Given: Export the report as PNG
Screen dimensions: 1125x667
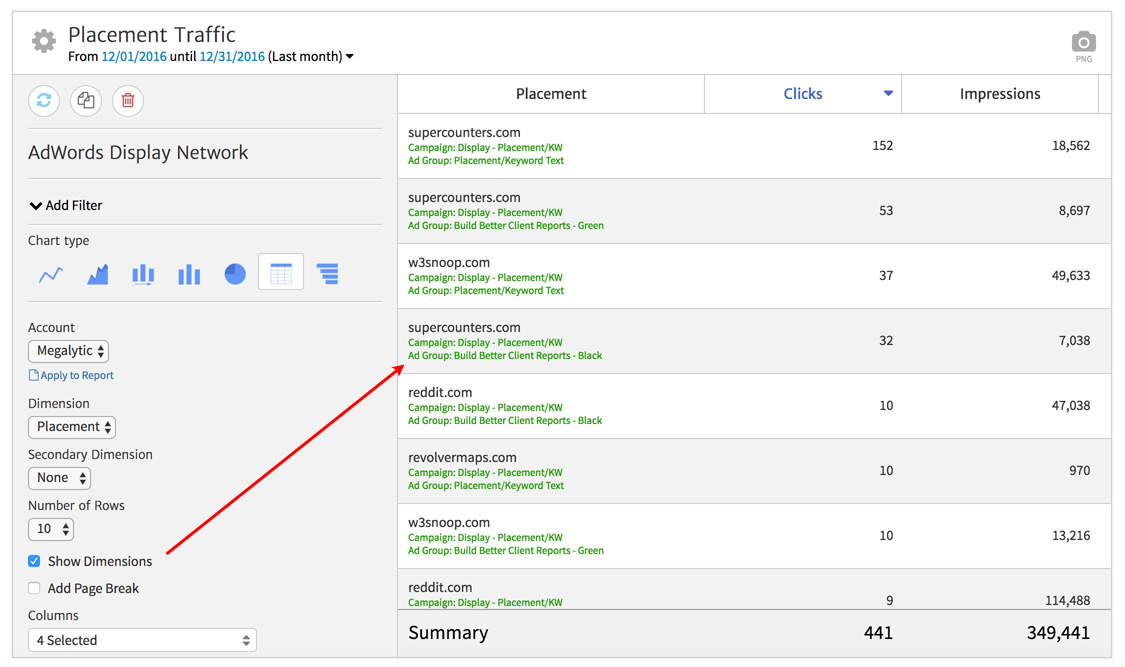Looking at the screenshot, I should (x=1083, y=44).
